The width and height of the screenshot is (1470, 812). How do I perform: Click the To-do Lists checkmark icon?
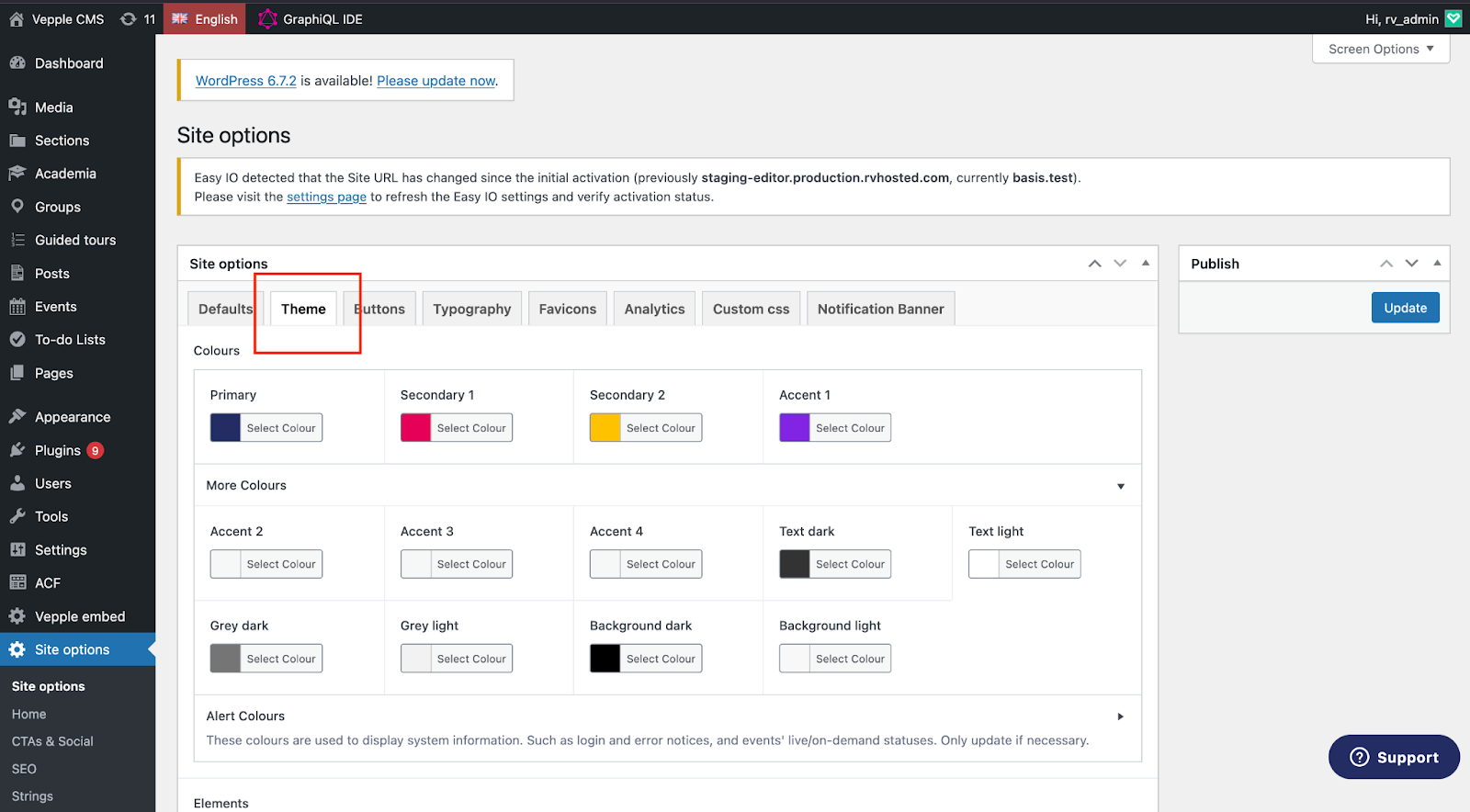17,340
